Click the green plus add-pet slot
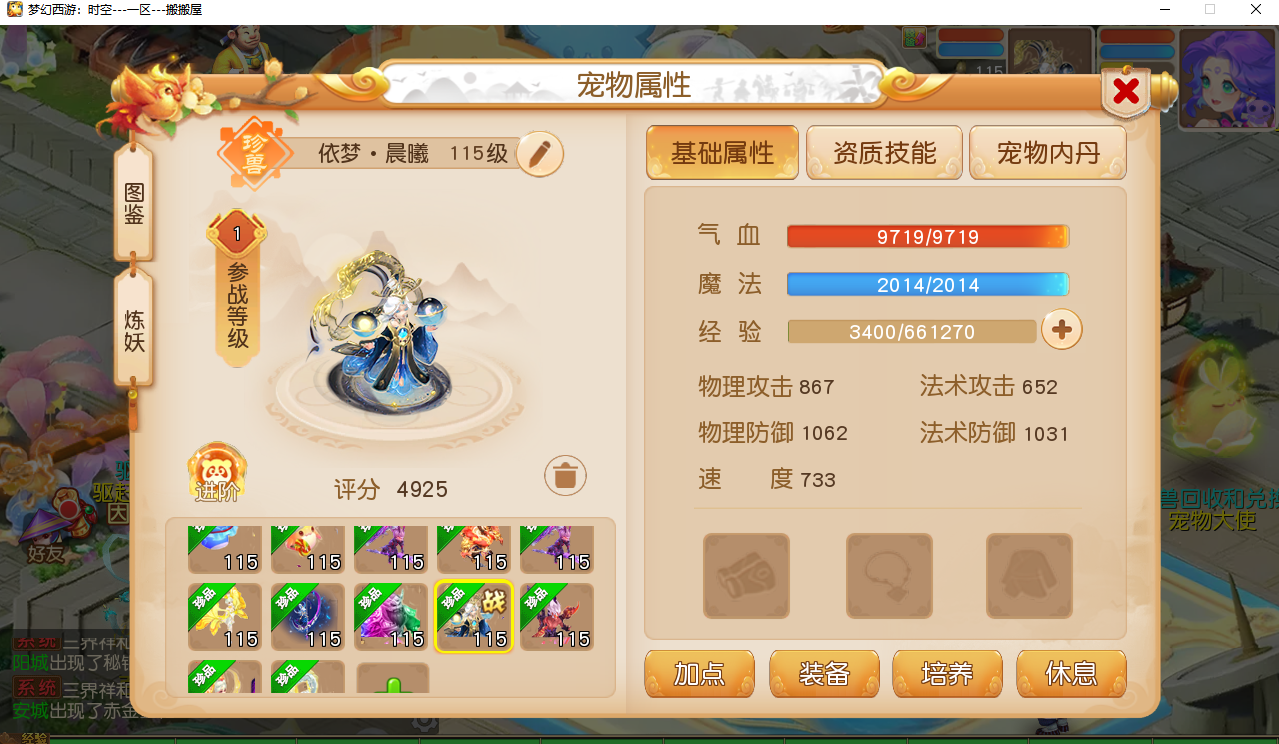 [393, 677]
